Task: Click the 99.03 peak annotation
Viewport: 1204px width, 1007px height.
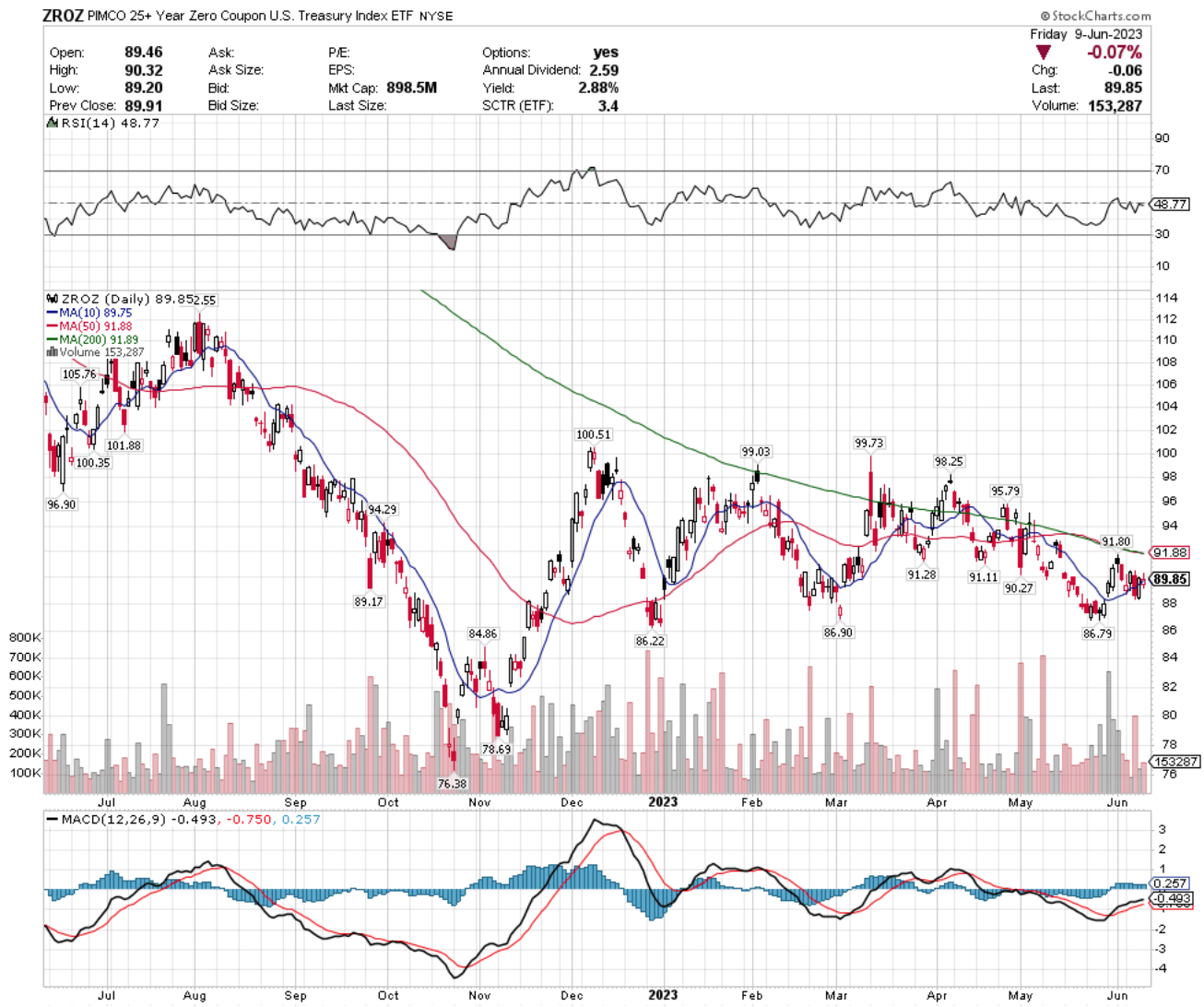Action: [756, 452]
